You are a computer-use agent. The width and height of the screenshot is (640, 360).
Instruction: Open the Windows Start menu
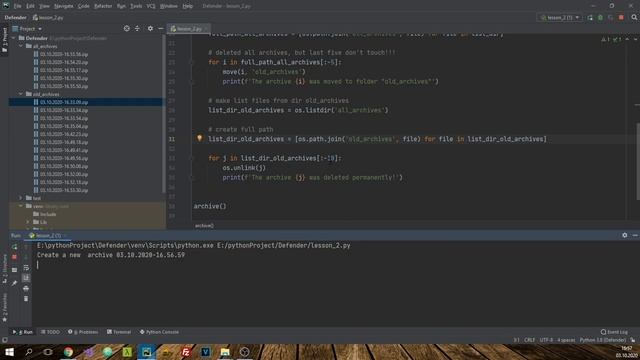(x=9, y=352)
